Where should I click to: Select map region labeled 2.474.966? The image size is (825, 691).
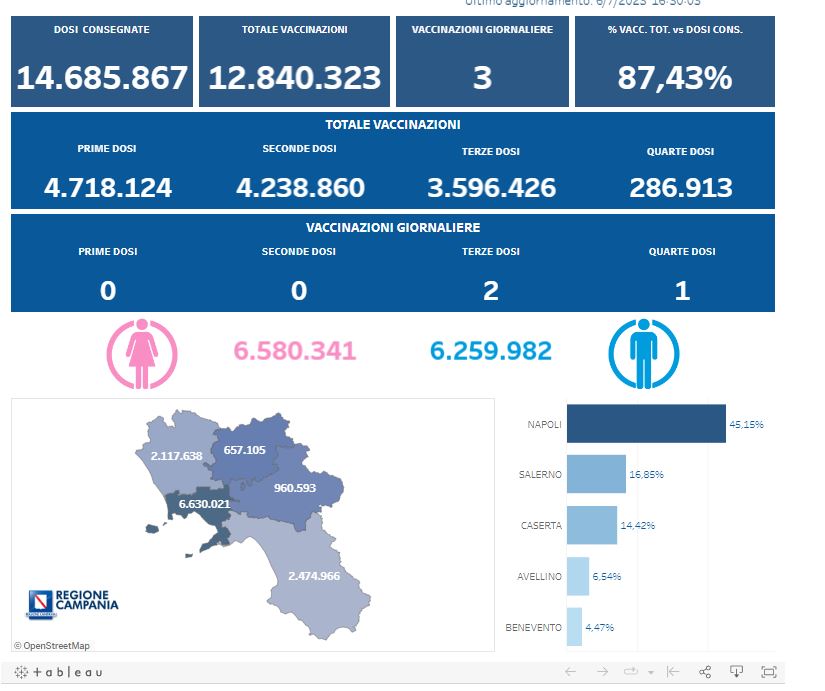(x=313, y=576)
